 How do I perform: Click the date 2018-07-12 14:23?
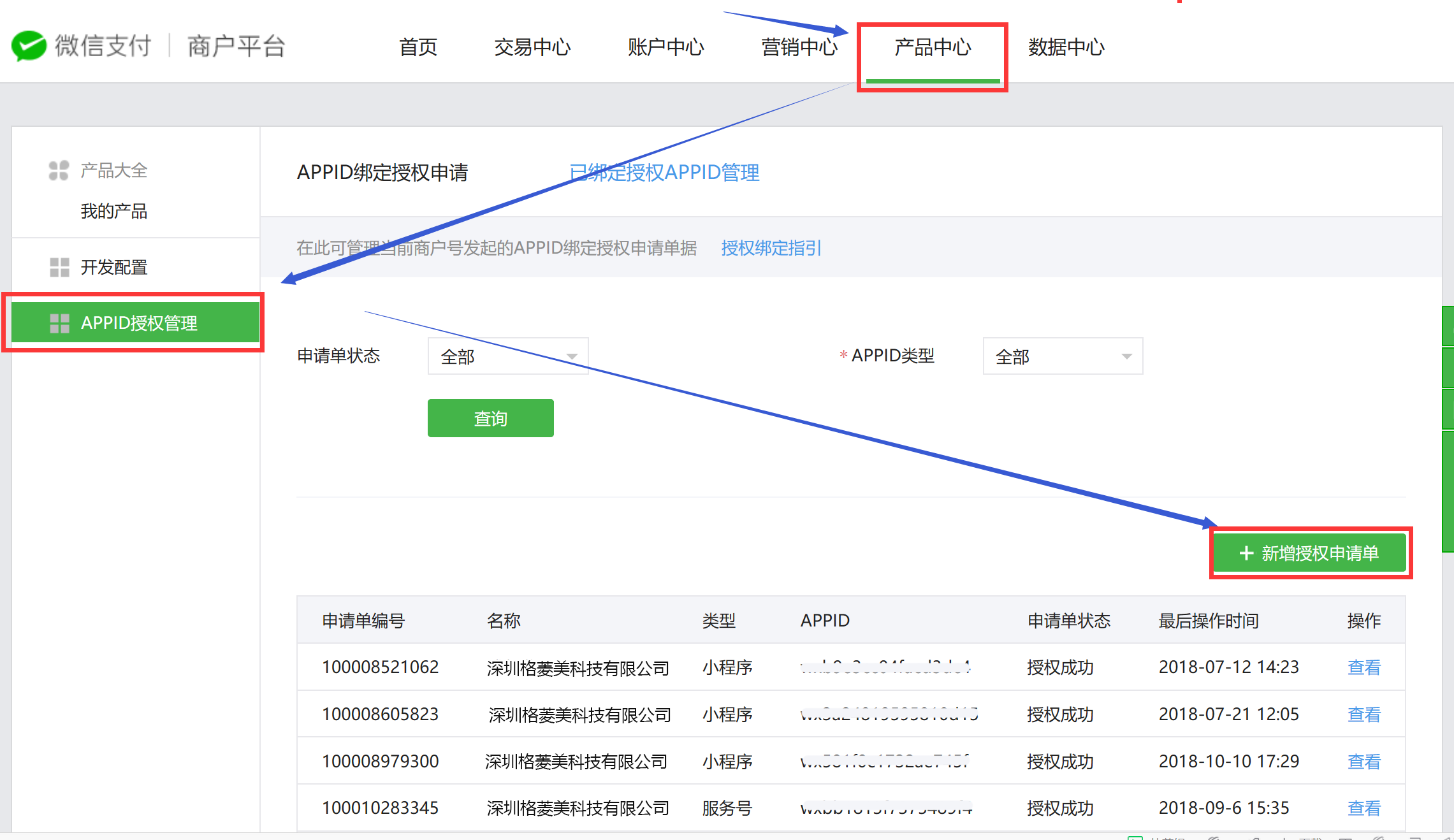[1229, 667]
